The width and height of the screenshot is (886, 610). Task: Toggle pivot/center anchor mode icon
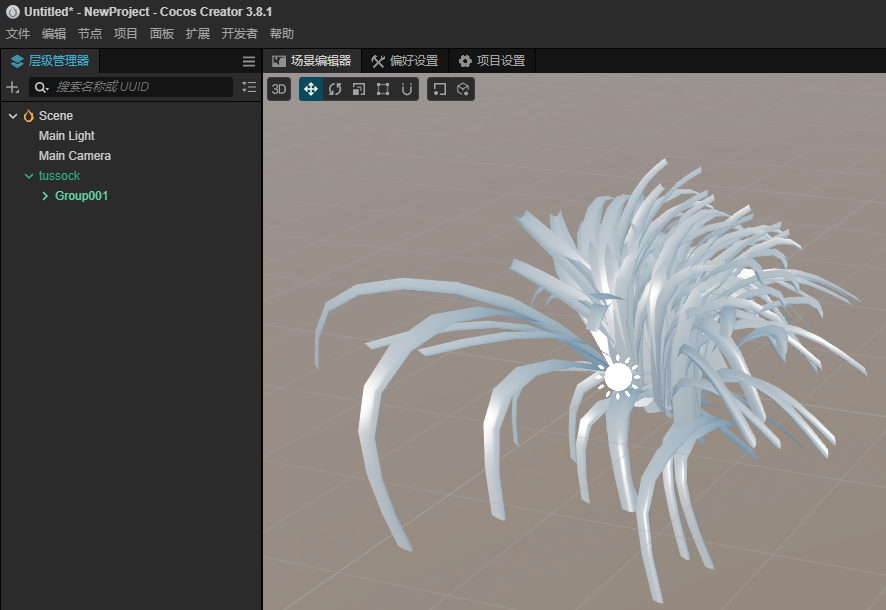[x=439, y=89]
